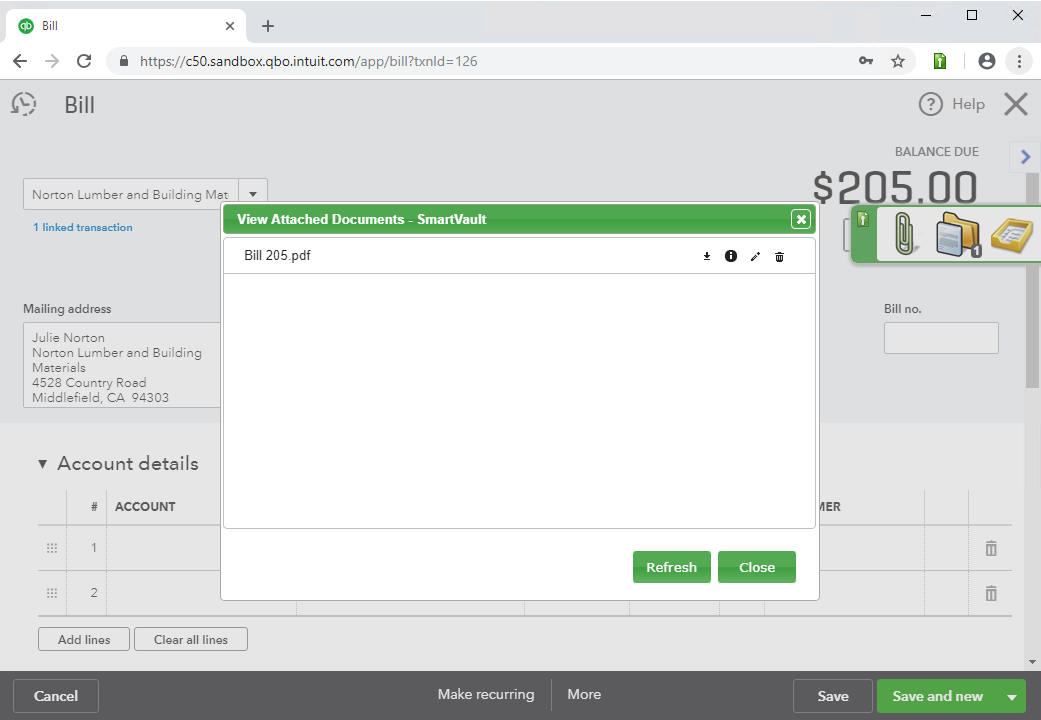Image resolution: width=1041 pixels, height=720 pixels.
Task: Grab the drag handle of line 2
Action: [x=52, y=593]
